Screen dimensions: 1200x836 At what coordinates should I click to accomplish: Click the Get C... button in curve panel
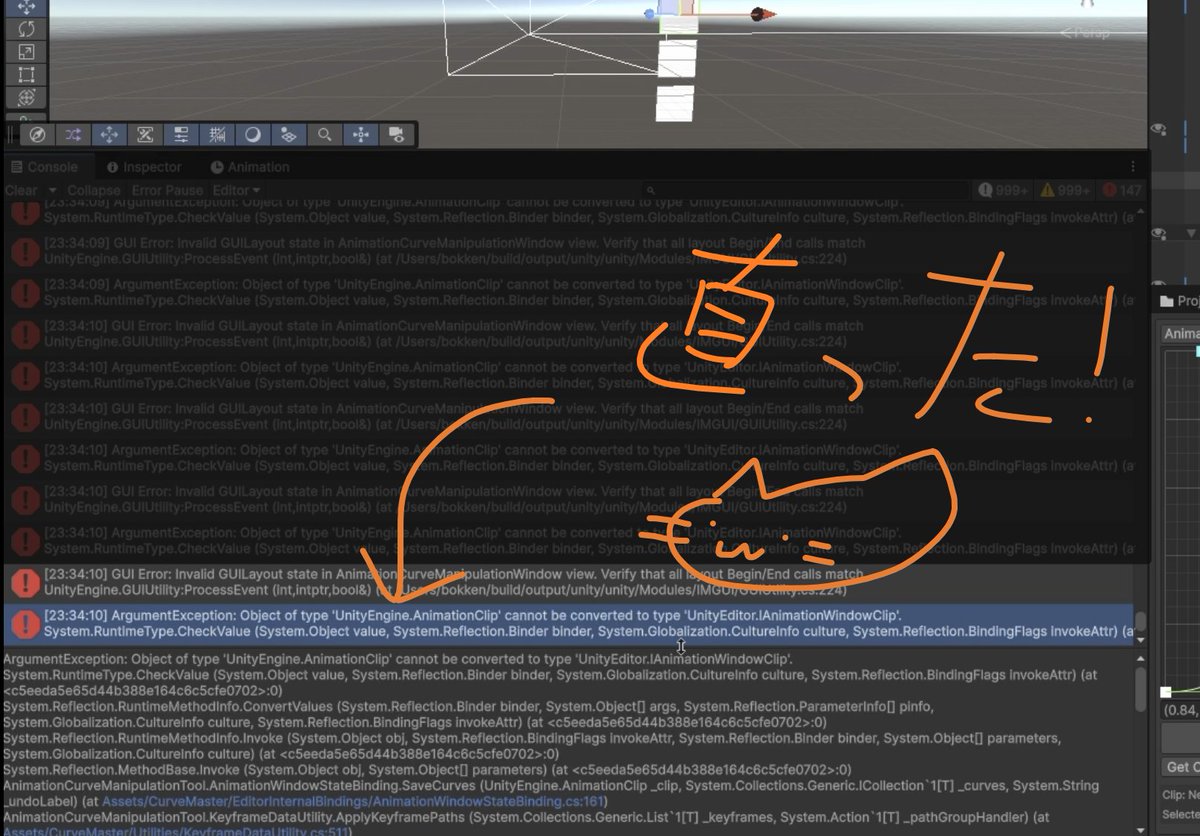(1180, 767)
